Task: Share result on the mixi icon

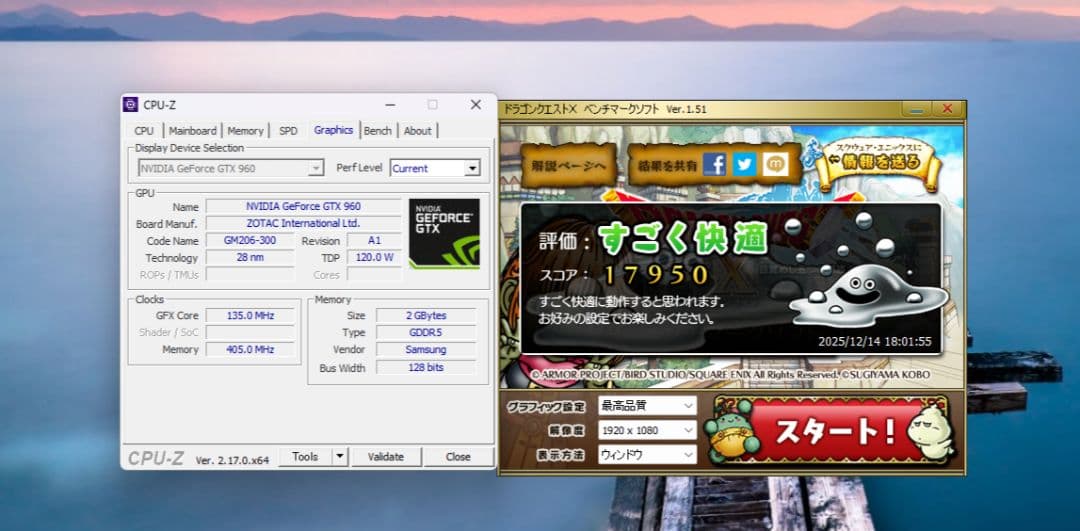Action: (x=776, y=165)
